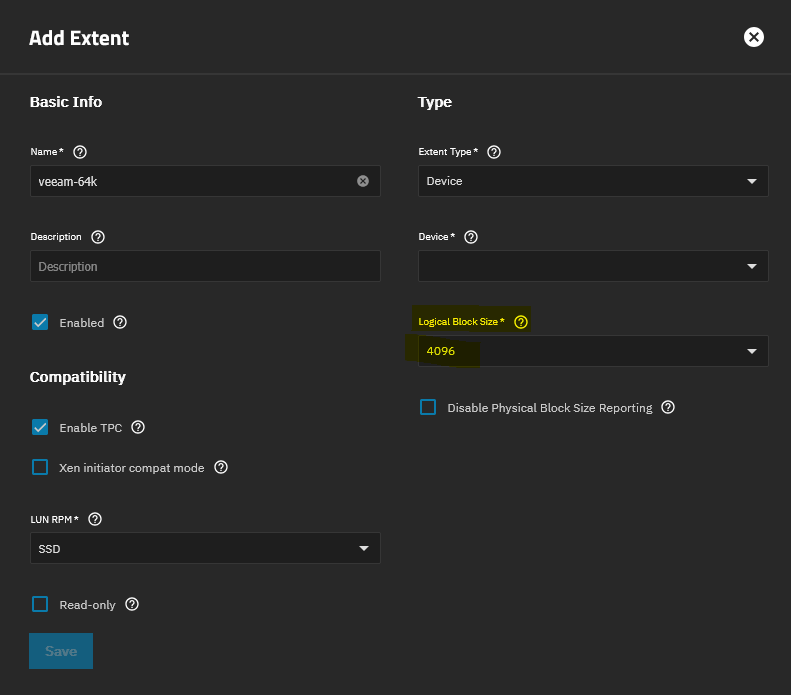This screenshot has width=791, height=695.
Task: Click the Save button
Action: click(x=61, y=651)
